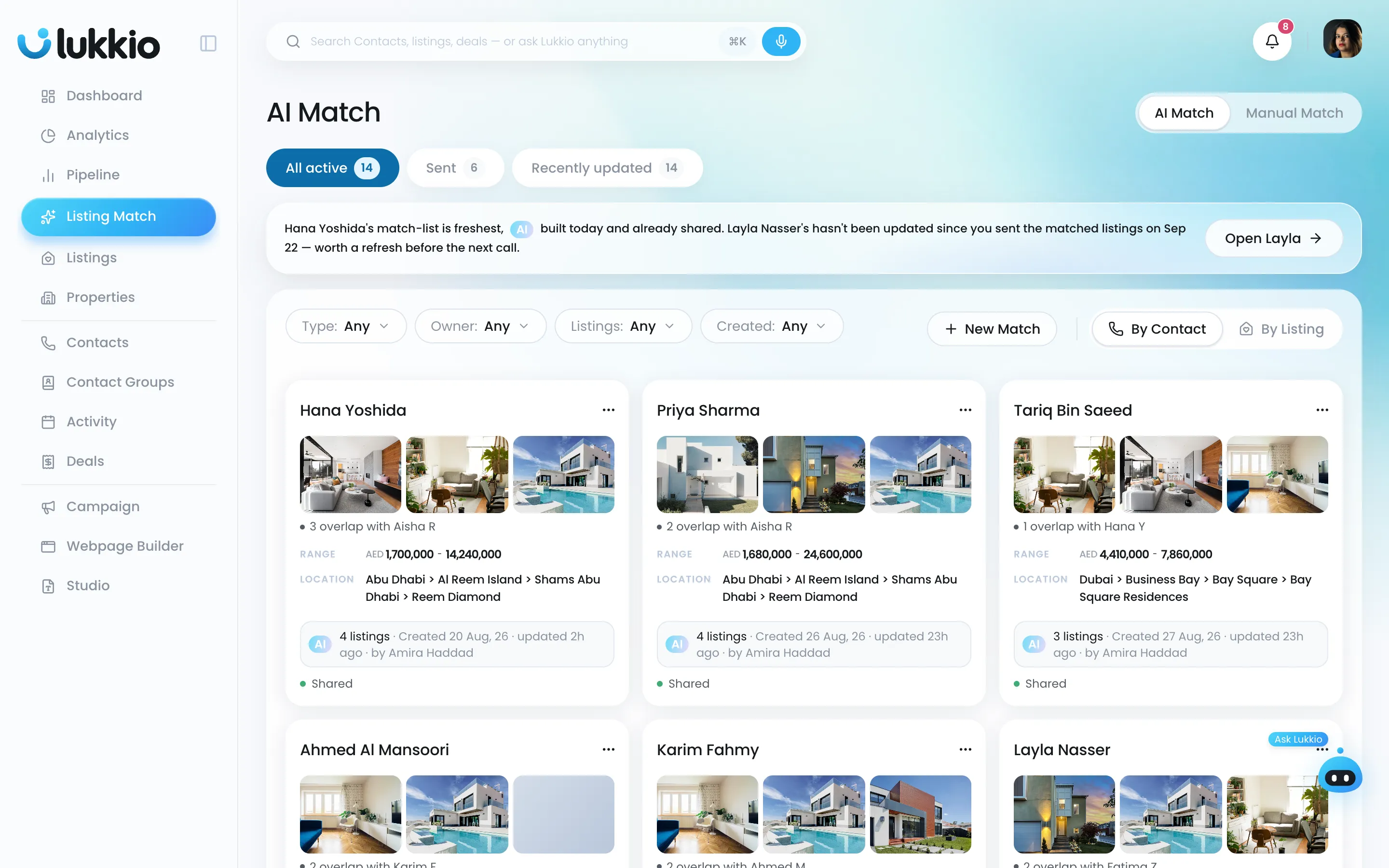Open Priya Sharma's white house thumbnail

[x=707, y=474]
